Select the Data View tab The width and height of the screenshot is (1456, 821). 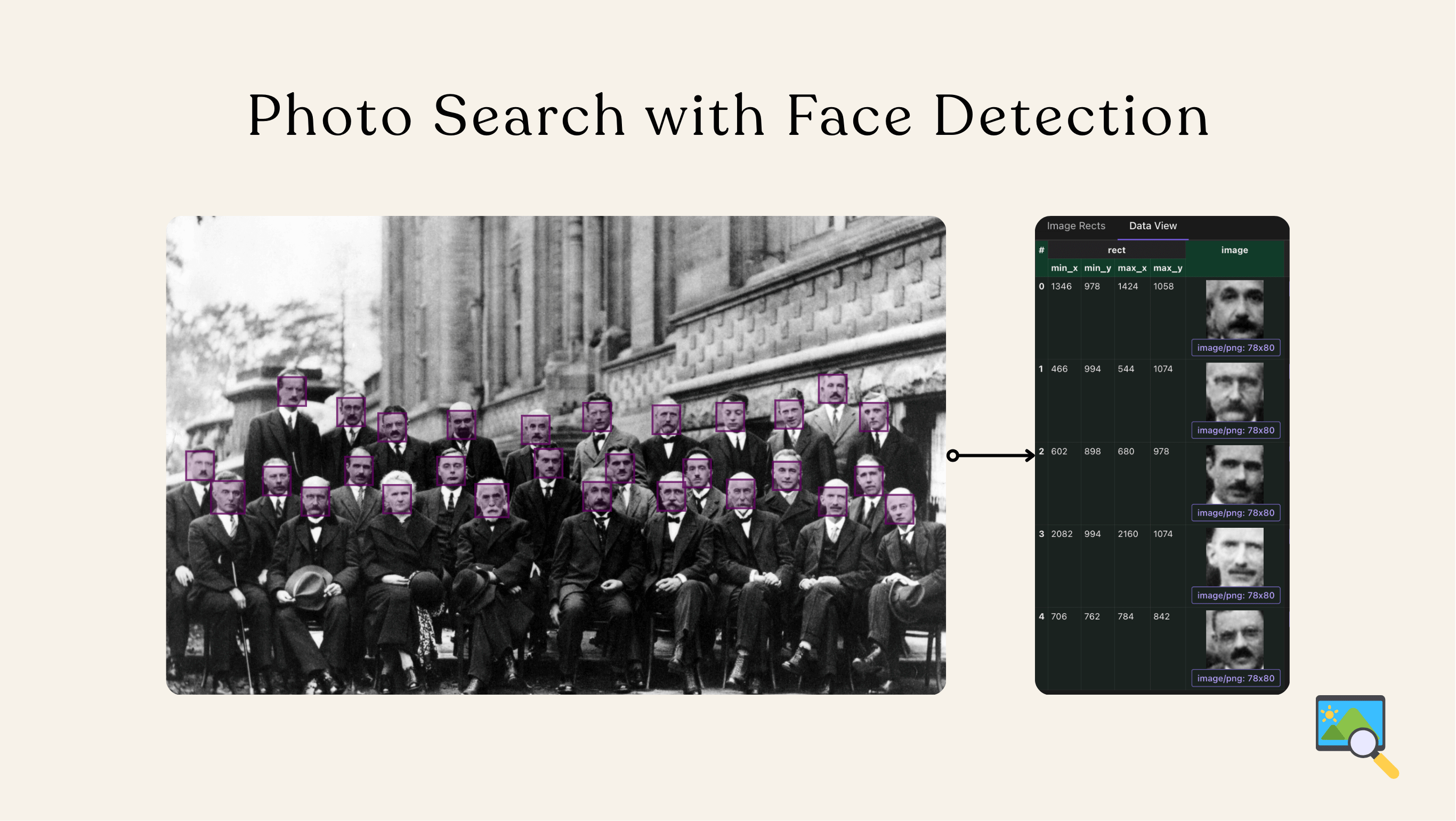tap(1152, 226)
